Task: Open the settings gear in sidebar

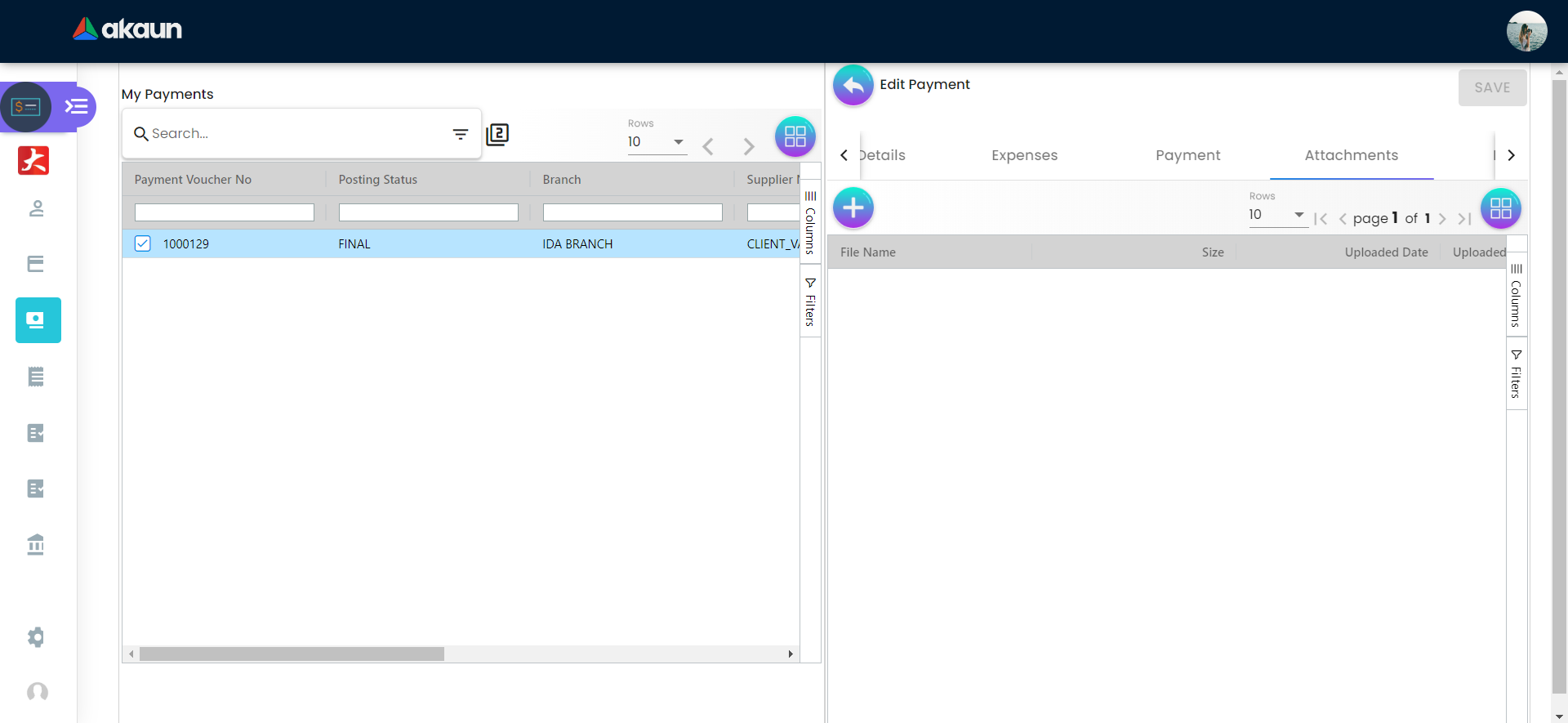Action: (36, 637)
